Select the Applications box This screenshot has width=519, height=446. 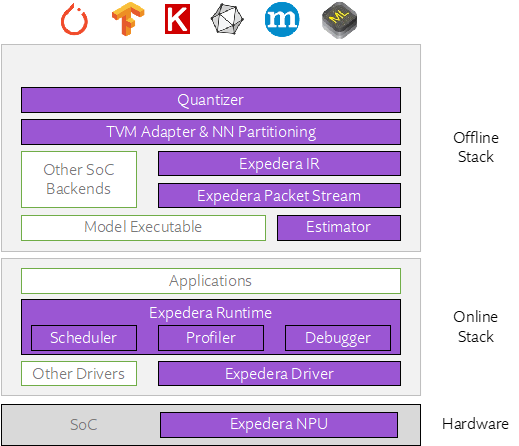(x=211, y=281)
